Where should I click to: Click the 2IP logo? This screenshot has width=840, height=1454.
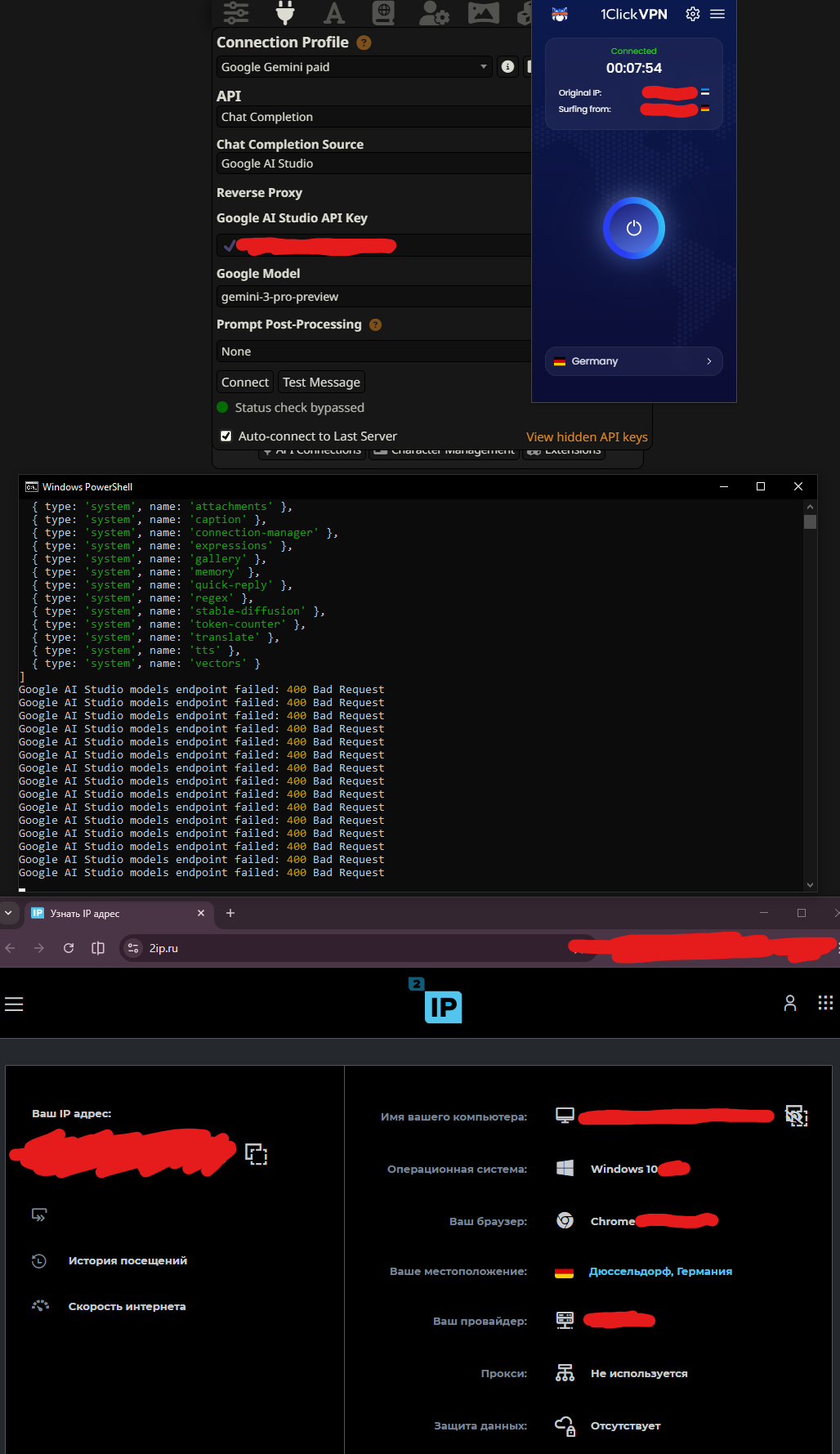(436, 1000)
